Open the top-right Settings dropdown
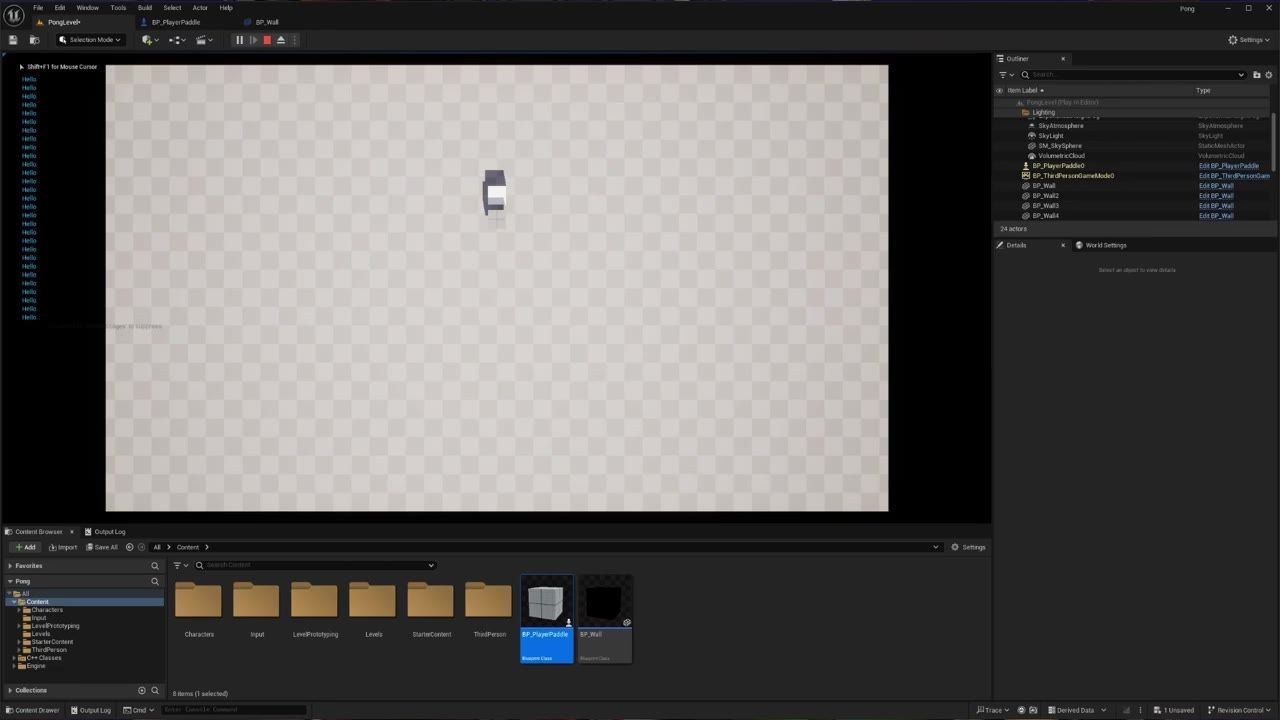 (1250, 40)
